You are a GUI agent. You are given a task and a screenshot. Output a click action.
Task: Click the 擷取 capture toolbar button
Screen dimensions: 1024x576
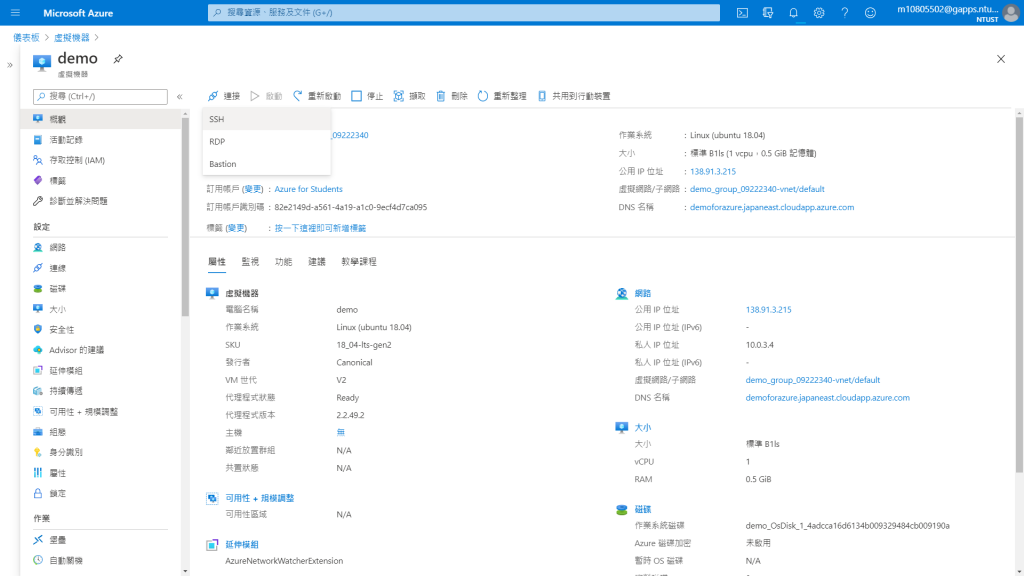tap(409, 96)
